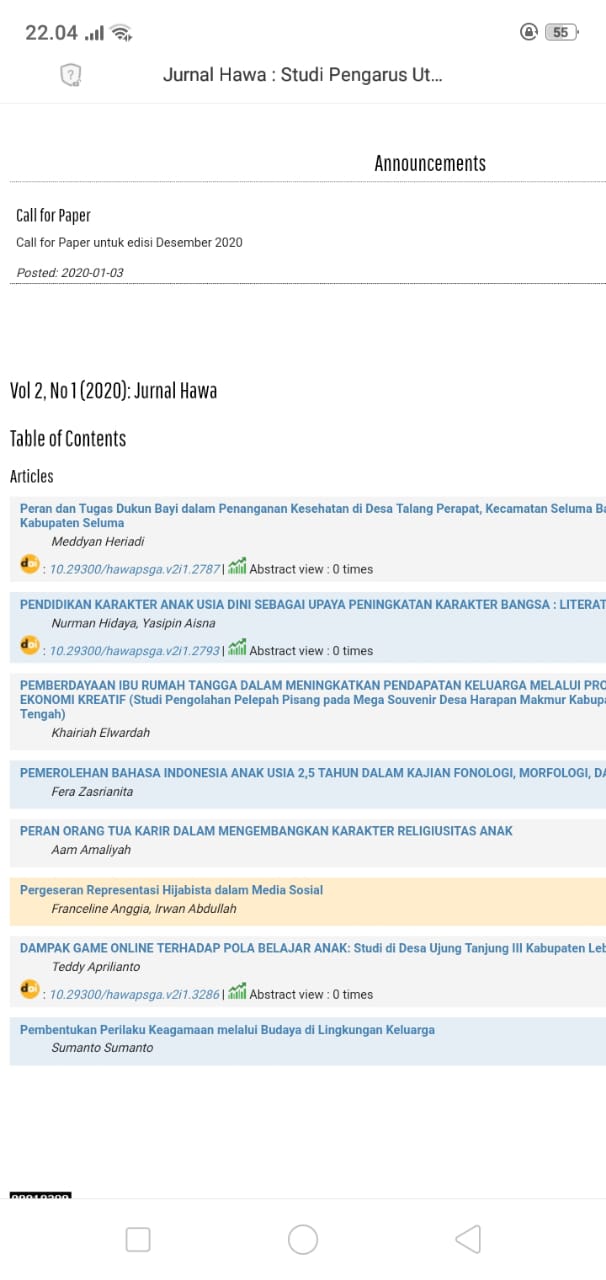Click DOI badge icon for Nurman Hidaya article

click(30, 647)
